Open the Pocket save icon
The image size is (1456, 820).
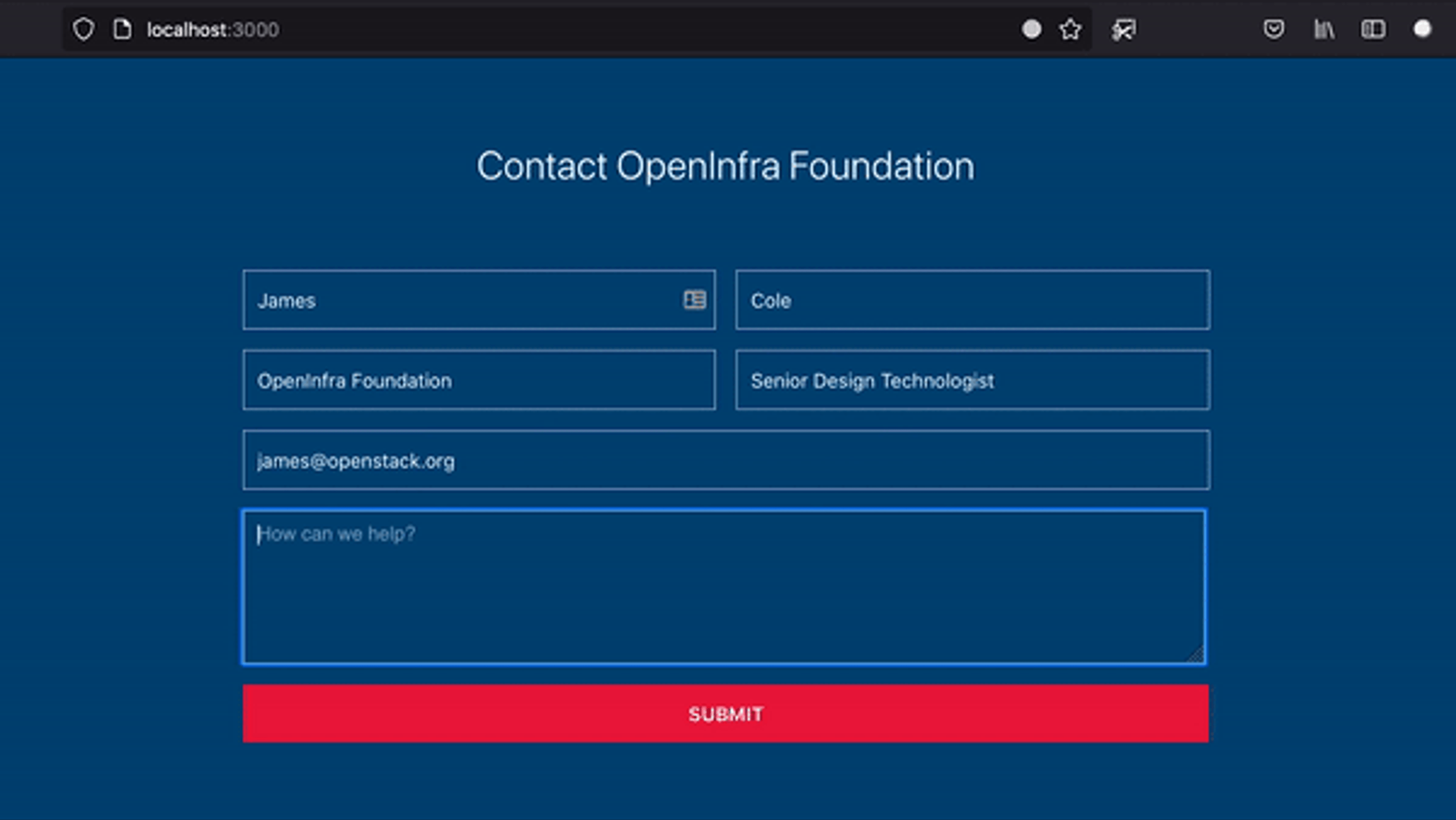tap(1274, 30)
